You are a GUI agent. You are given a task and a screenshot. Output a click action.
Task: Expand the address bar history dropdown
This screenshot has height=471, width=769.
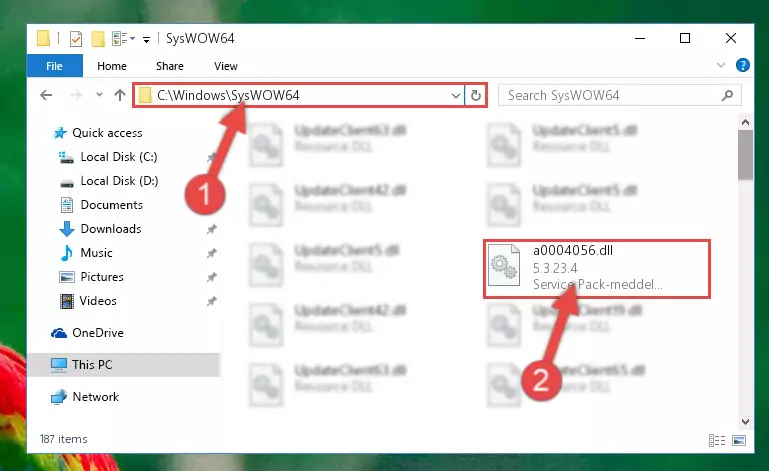[456, 95]
